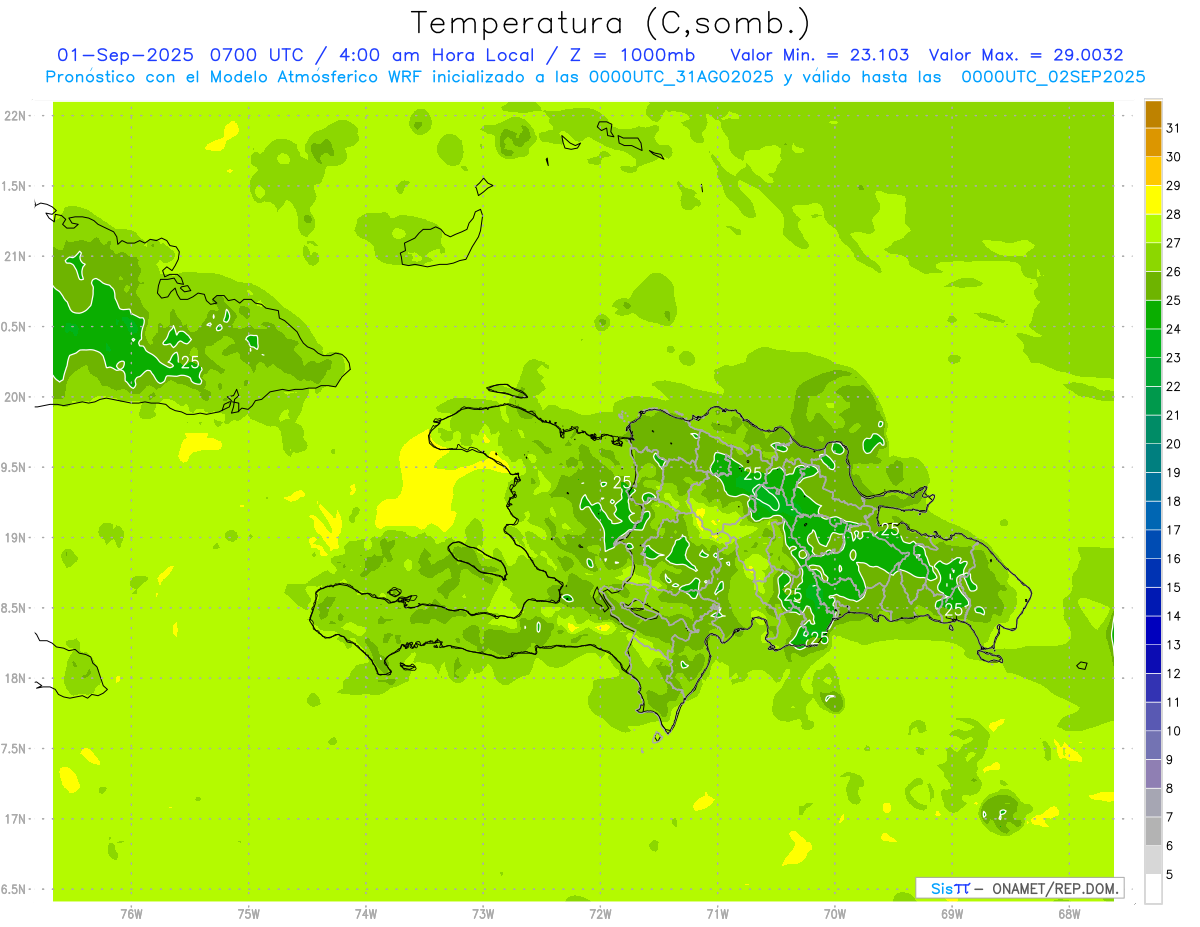Click the "18N" latitude label
Screen dimensions: 1200x927
pyautogui.click(x=15, y=679)
